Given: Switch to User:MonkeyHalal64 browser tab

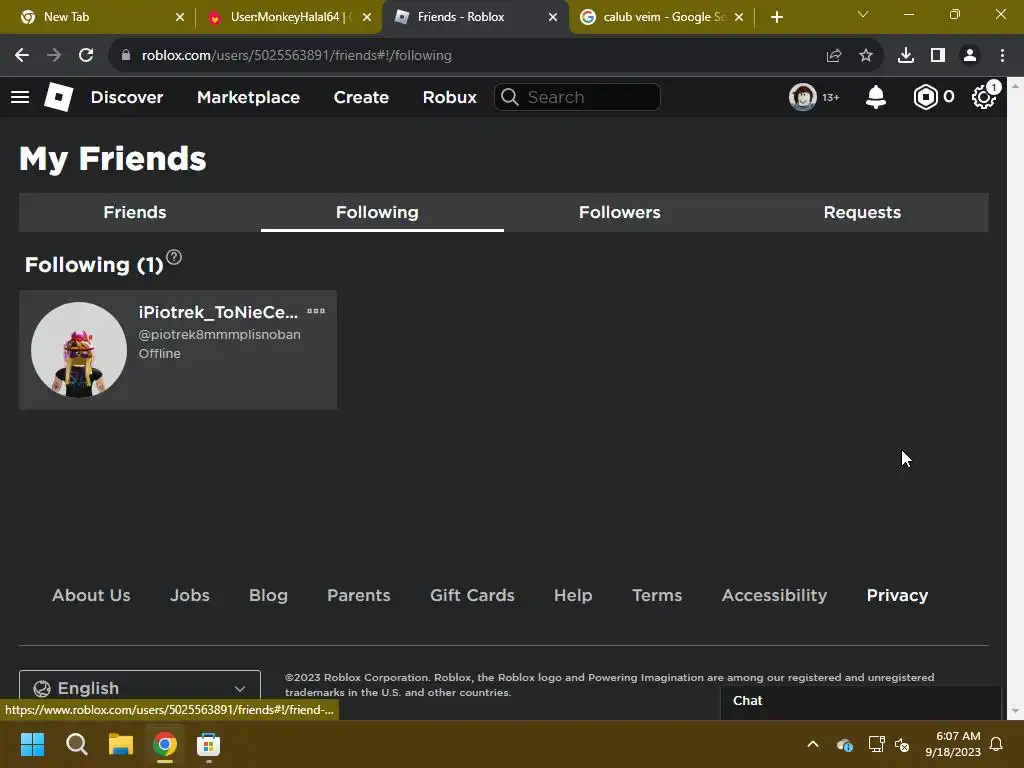Looking at the screenshot, I should click(285, 17).
